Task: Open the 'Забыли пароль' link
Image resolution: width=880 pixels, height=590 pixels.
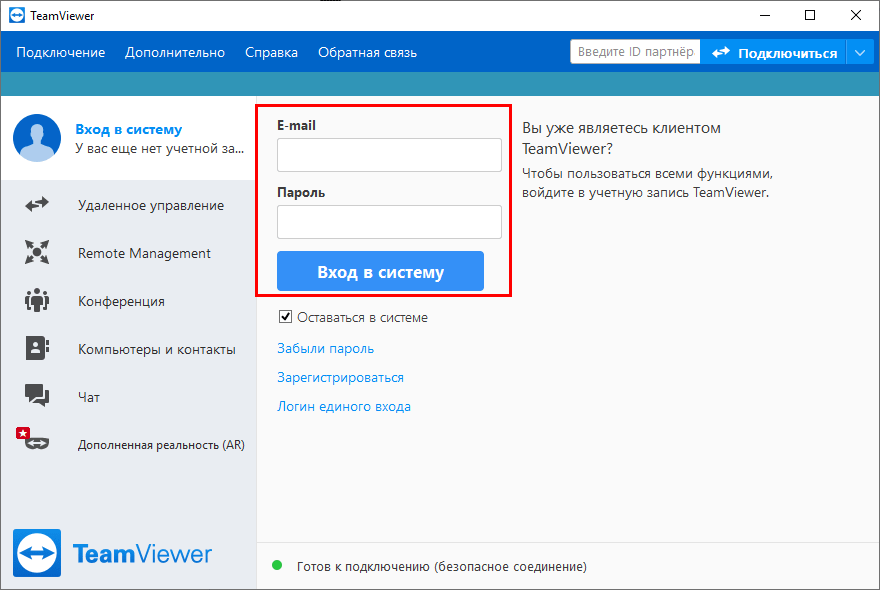Action: [x=326, y=349]
